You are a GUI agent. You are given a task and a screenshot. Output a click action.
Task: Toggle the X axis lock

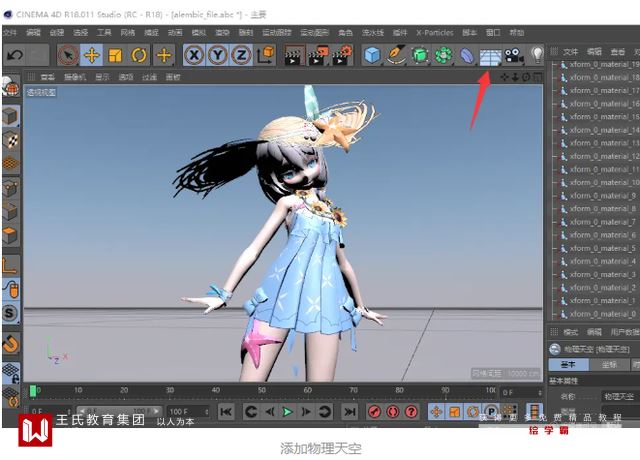coord(194,55)
